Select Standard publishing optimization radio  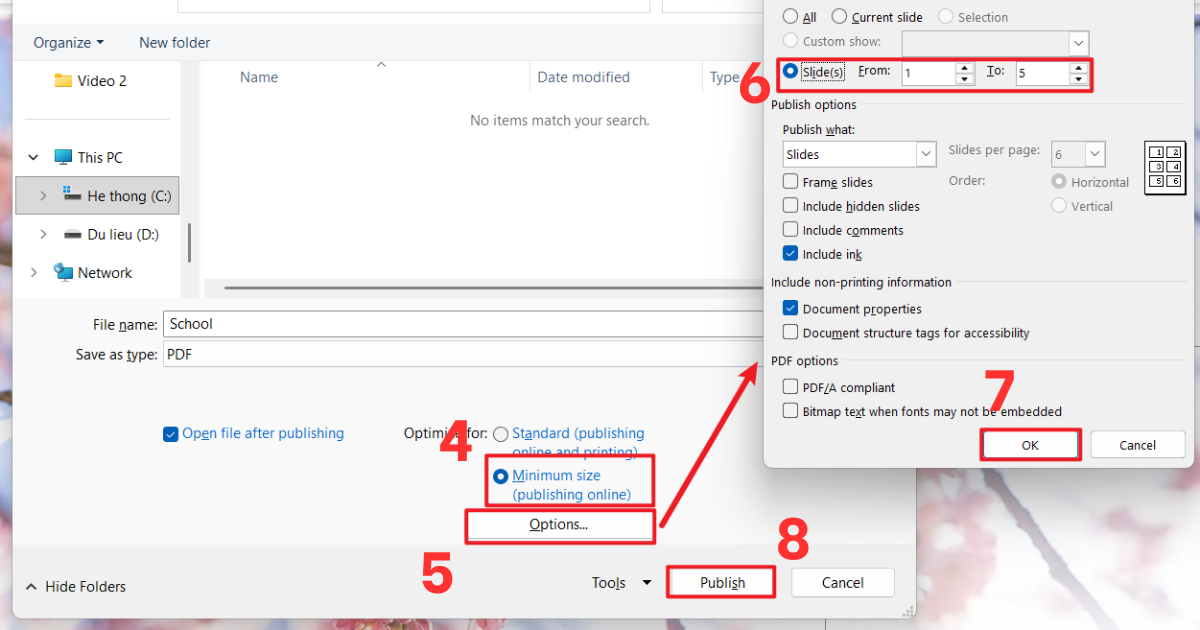click(501, 434)
